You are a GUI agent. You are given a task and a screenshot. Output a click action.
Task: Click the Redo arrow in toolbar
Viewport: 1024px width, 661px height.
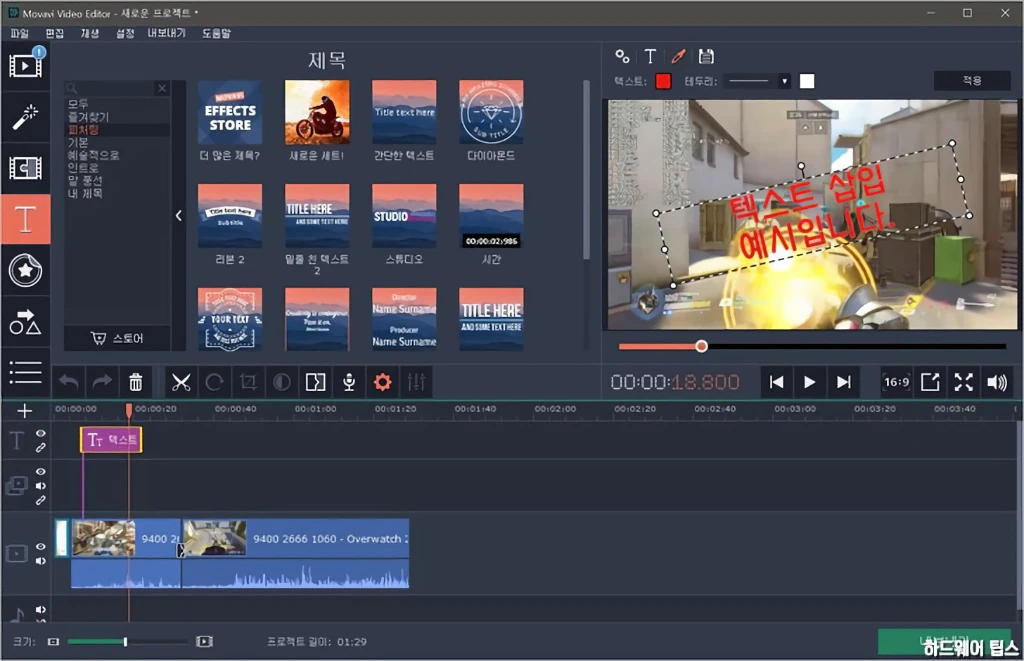pyautogui.click(x=102, y=382)
